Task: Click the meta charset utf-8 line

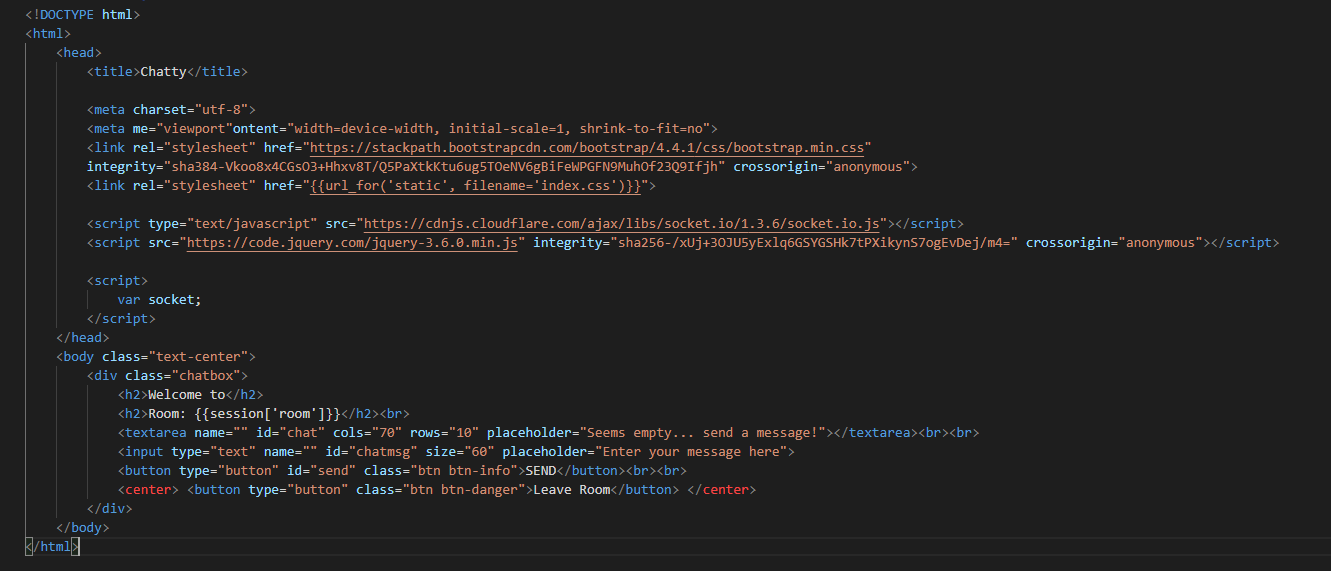Action: pyautogui.click(x=171, y=109)
